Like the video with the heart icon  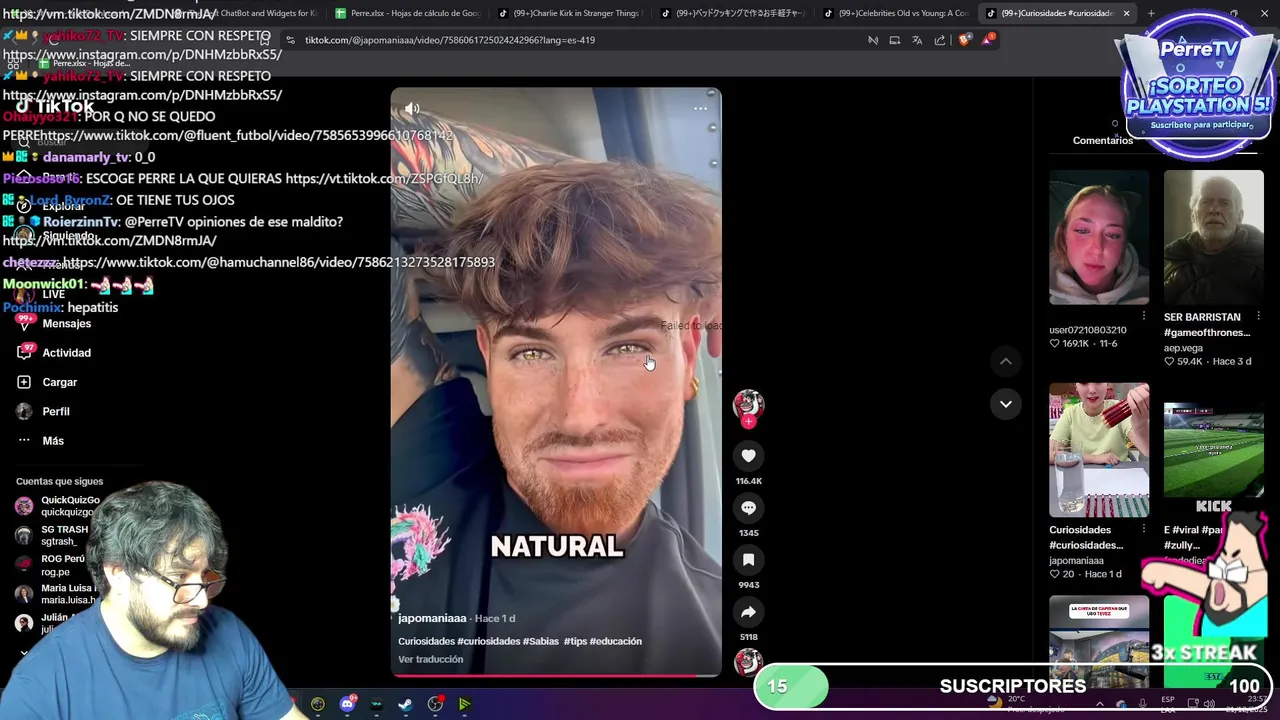click(x=748, y=456)
